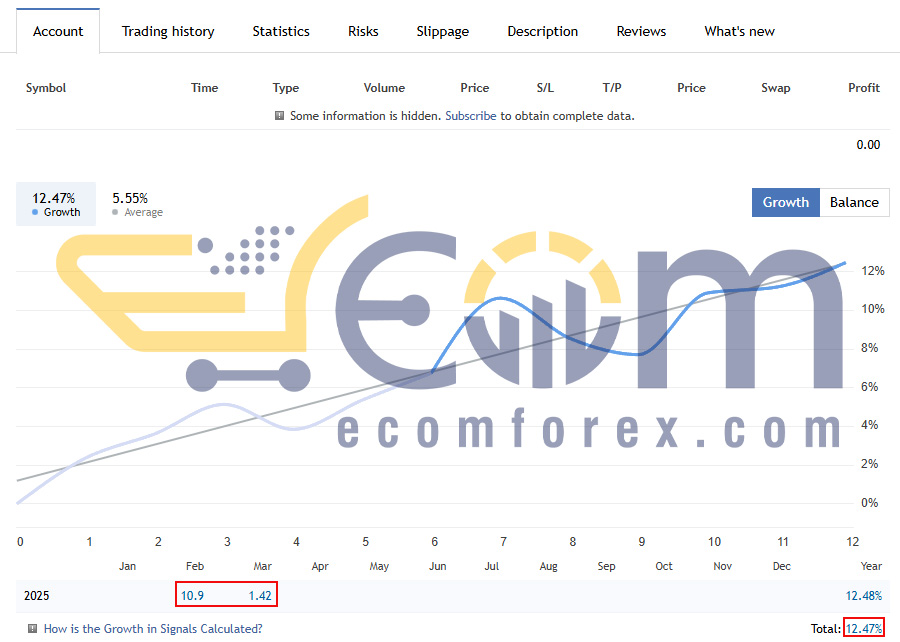
Task: Click the Volume column header
Action: [384, 88]
